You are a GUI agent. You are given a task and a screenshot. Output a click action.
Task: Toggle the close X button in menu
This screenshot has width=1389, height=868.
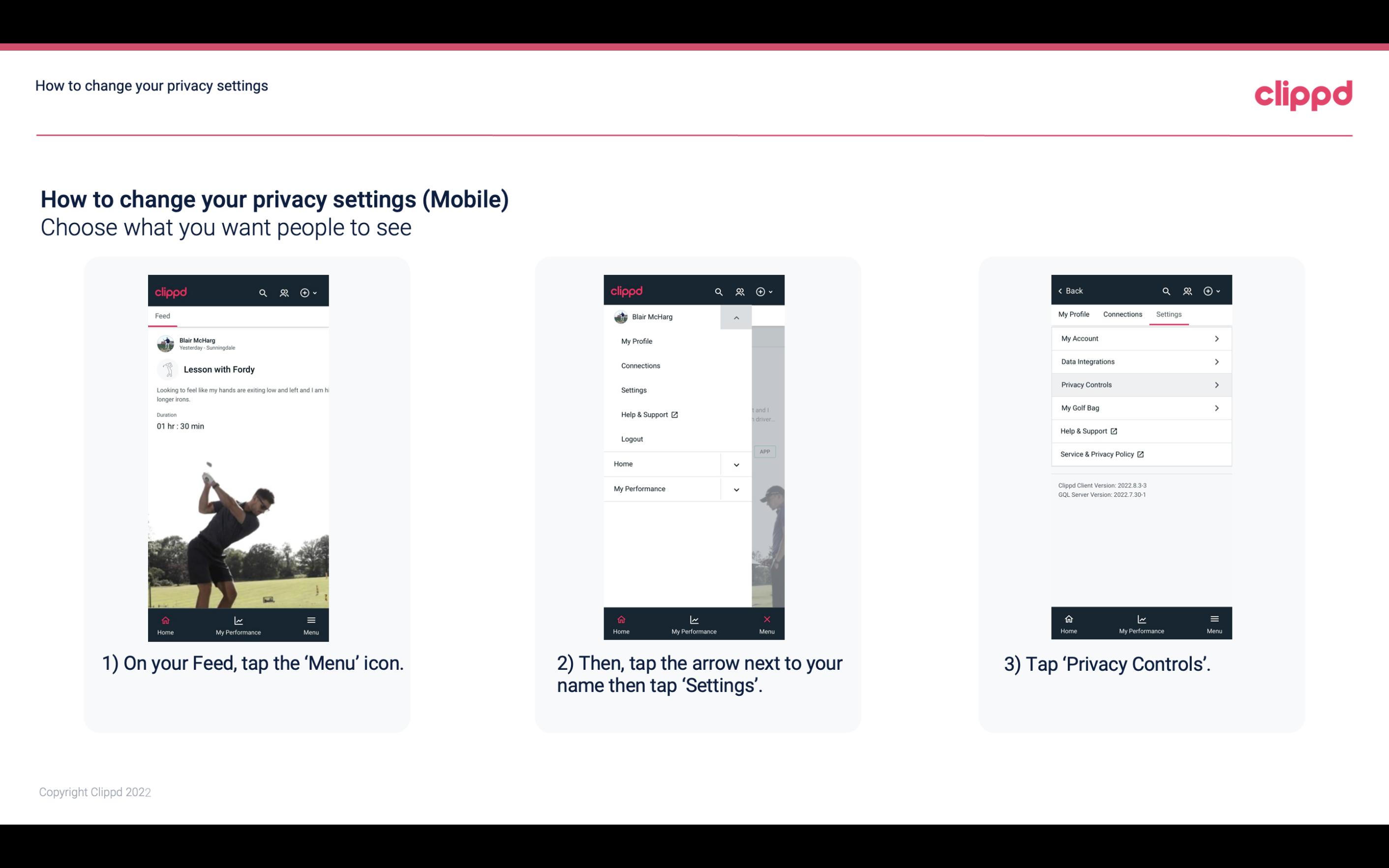pyautogui.click(x=767, y=619)
